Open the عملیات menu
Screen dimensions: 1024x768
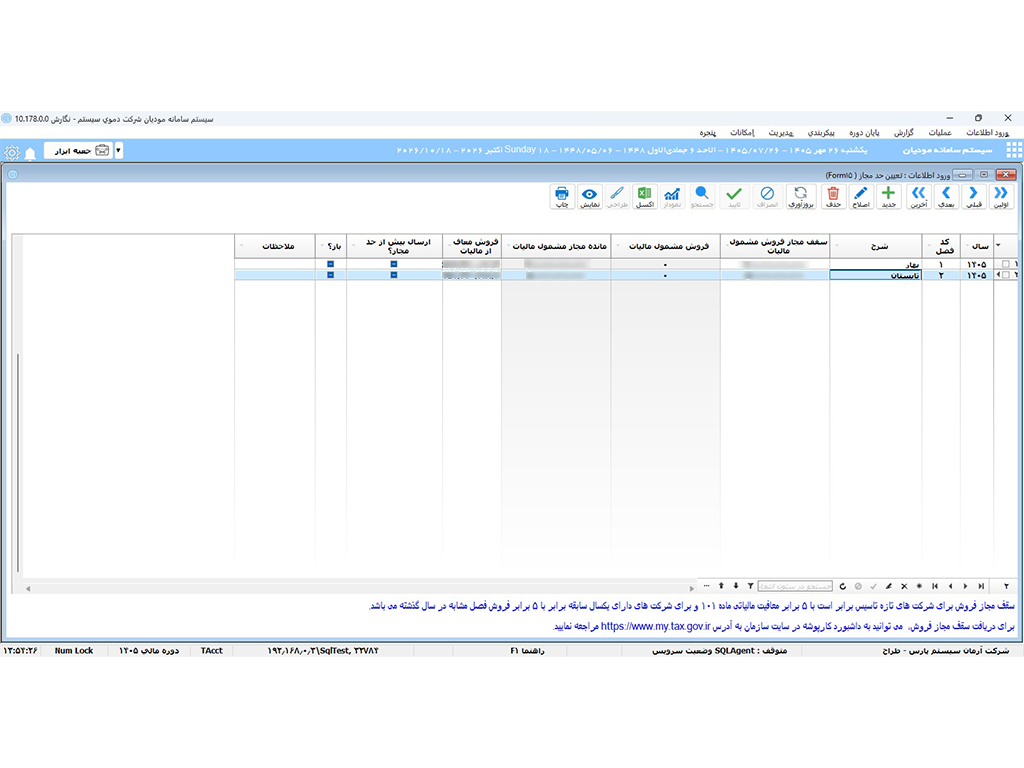[x=940, y=133]
